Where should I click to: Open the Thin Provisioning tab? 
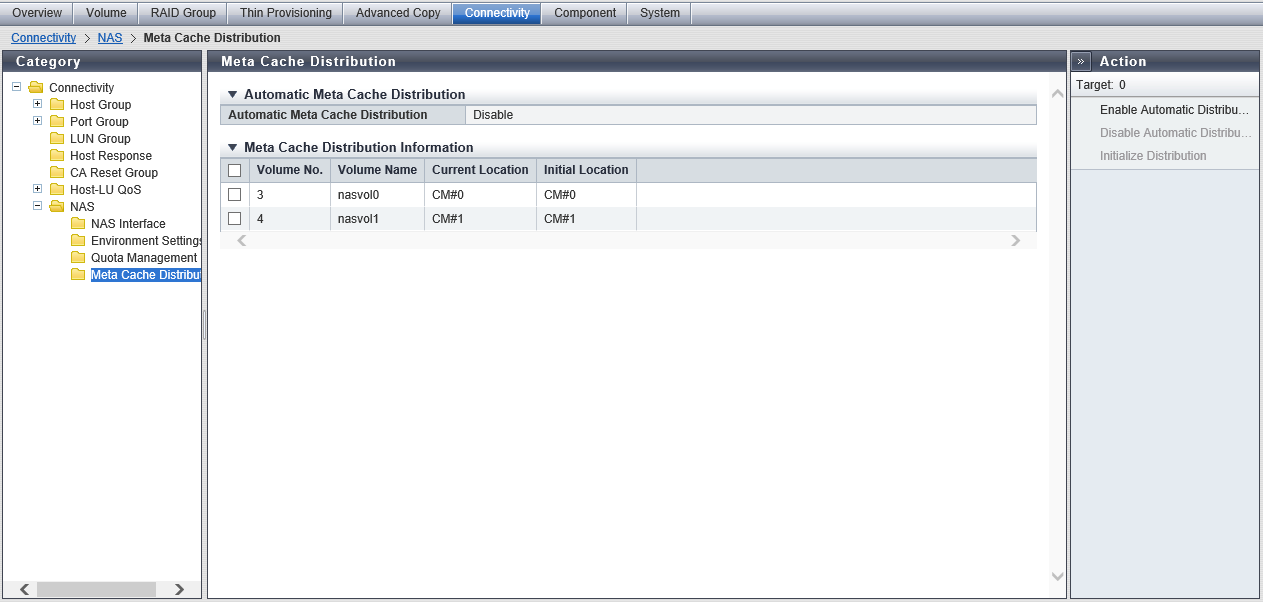coord(285,13)
